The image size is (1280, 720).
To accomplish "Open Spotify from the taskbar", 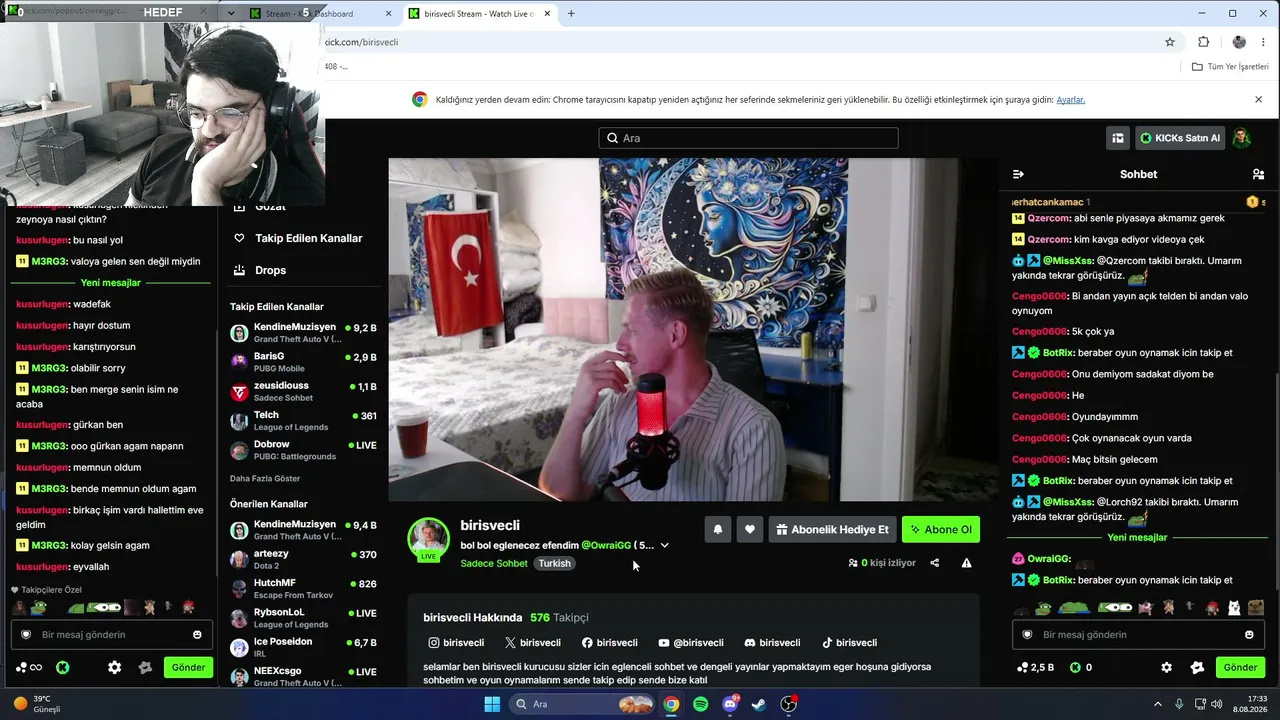I will (x=700, y=704).
